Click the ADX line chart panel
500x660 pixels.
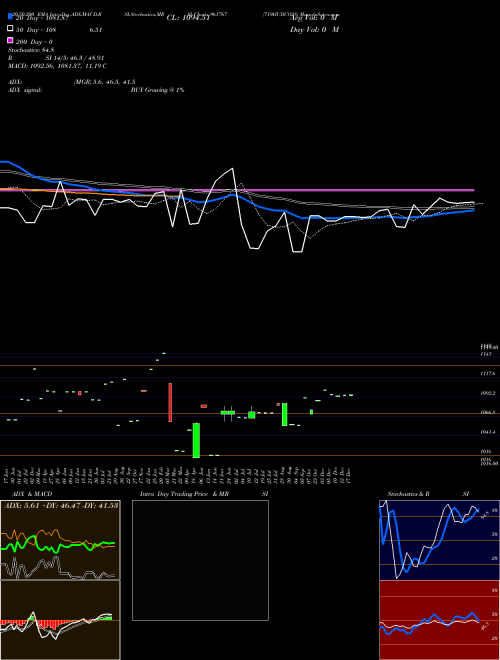[x=60, y=540]
